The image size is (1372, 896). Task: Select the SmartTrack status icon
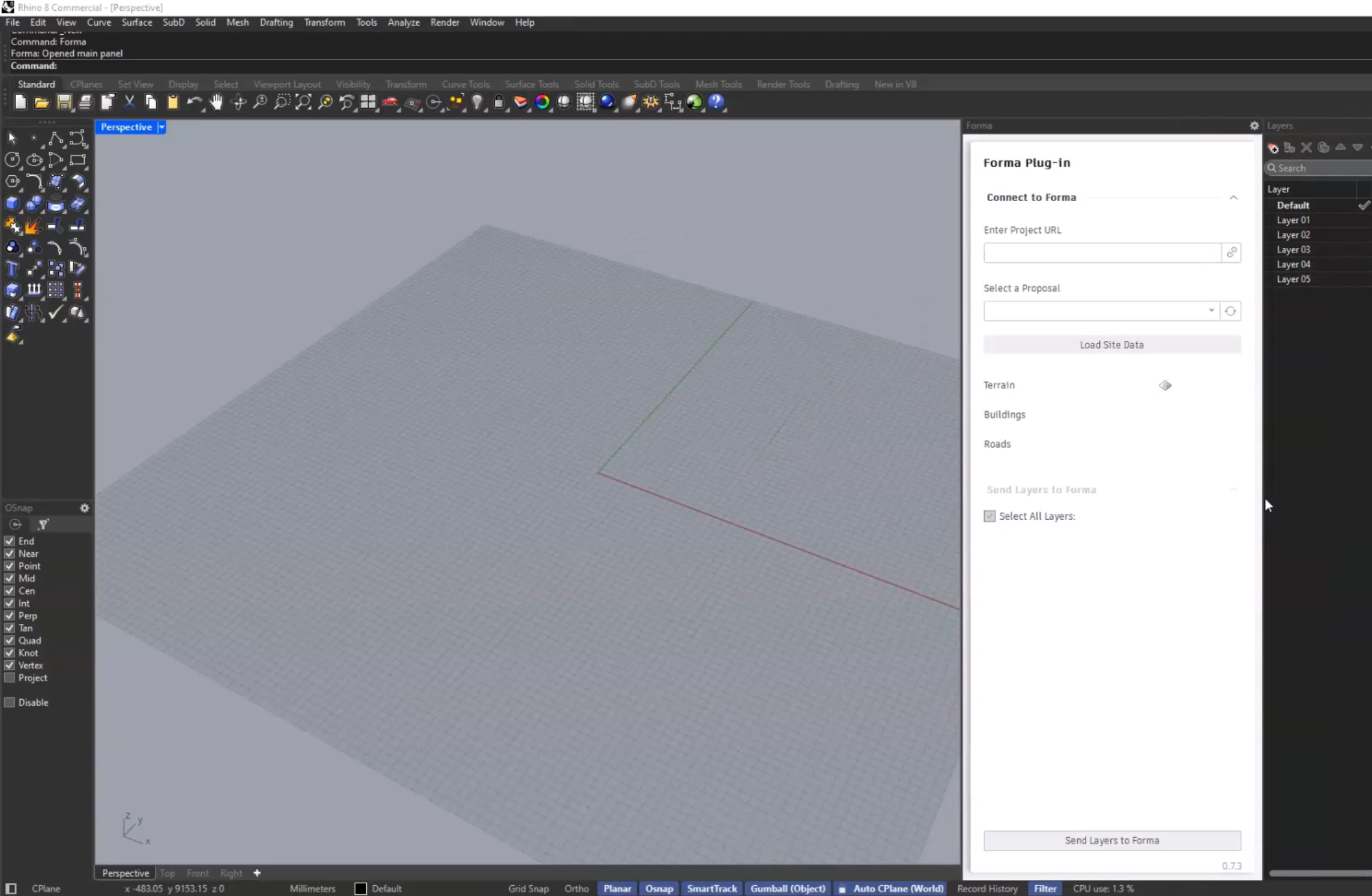coord(712,888)
